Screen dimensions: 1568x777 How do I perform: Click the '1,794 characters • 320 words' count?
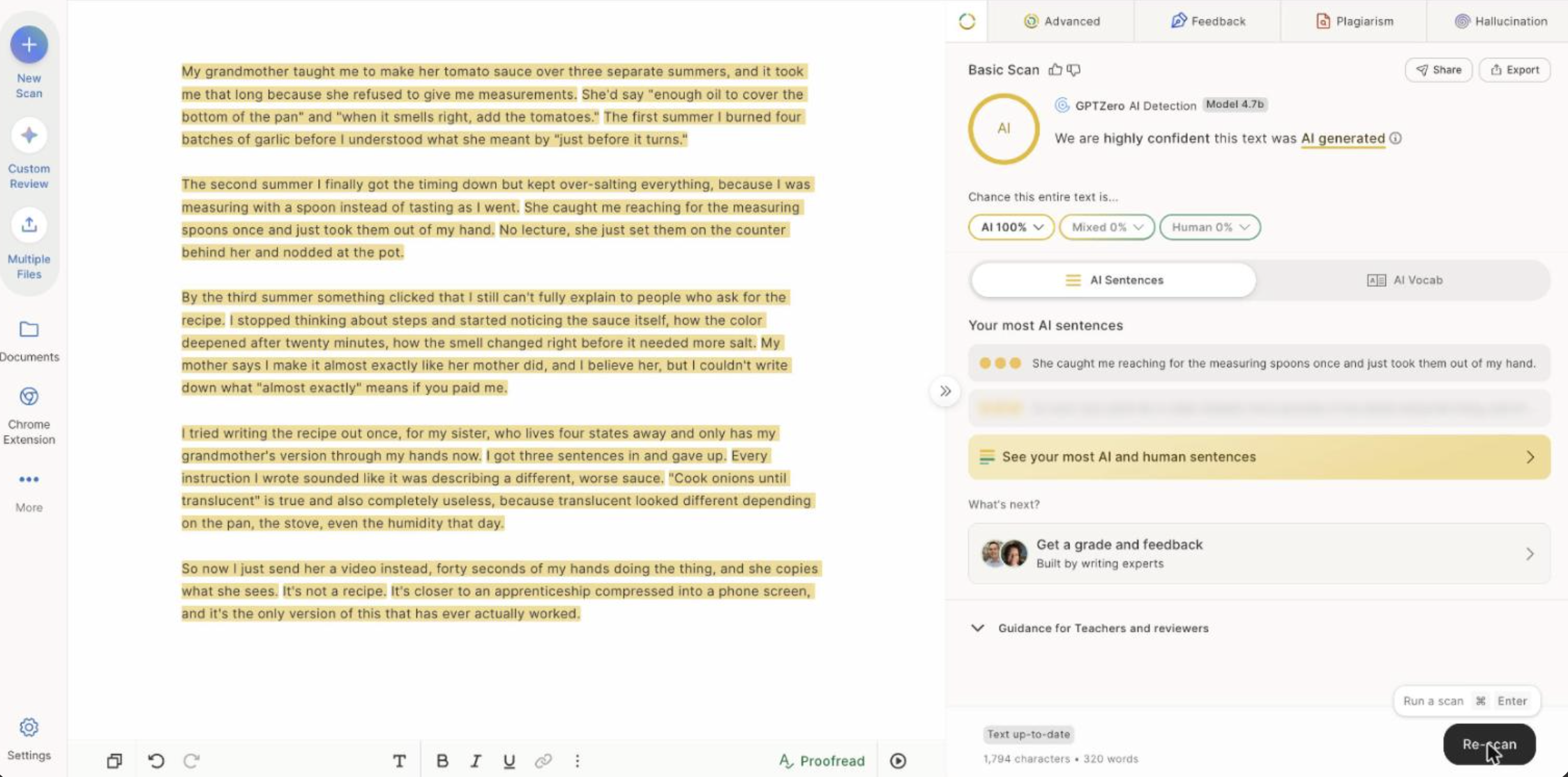1060,759
